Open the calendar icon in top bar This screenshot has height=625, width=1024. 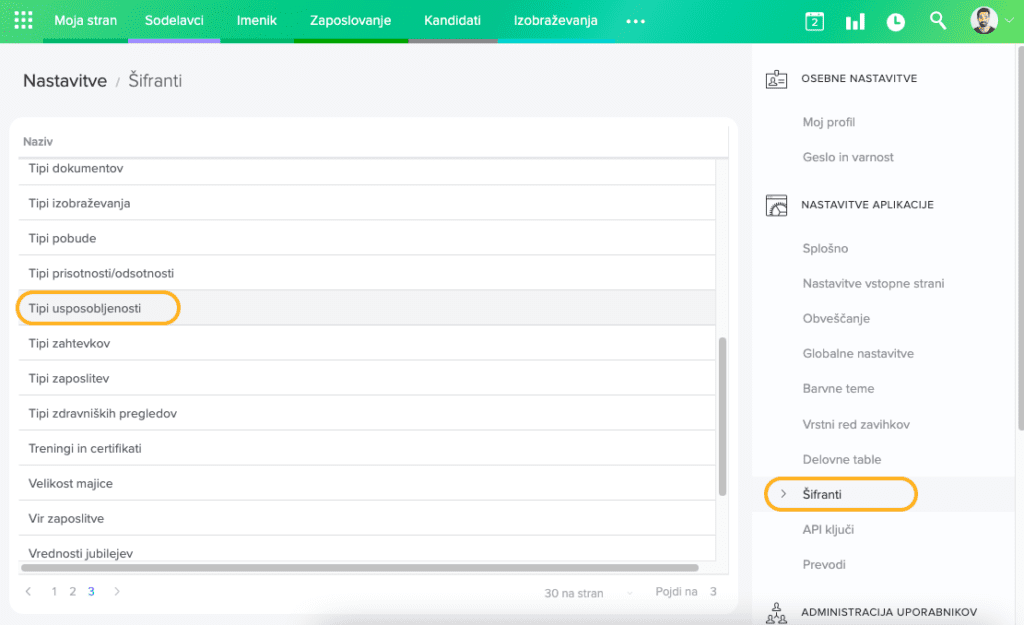pos(814,21)
